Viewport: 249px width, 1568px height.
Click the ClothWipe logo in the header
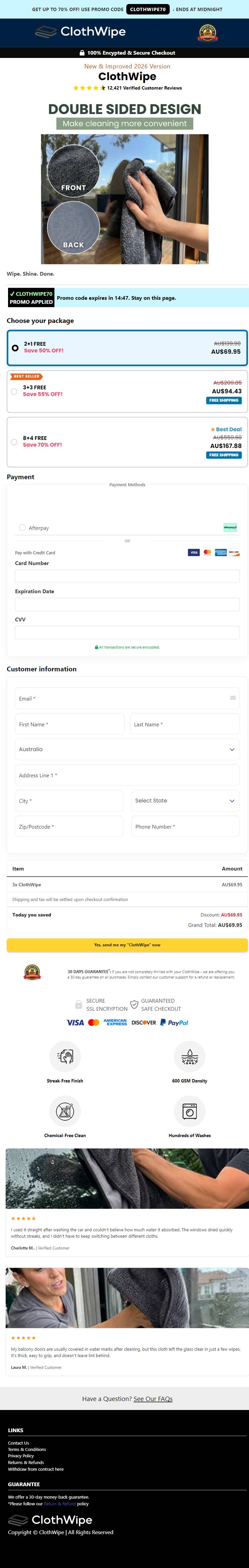click(80, 32)
